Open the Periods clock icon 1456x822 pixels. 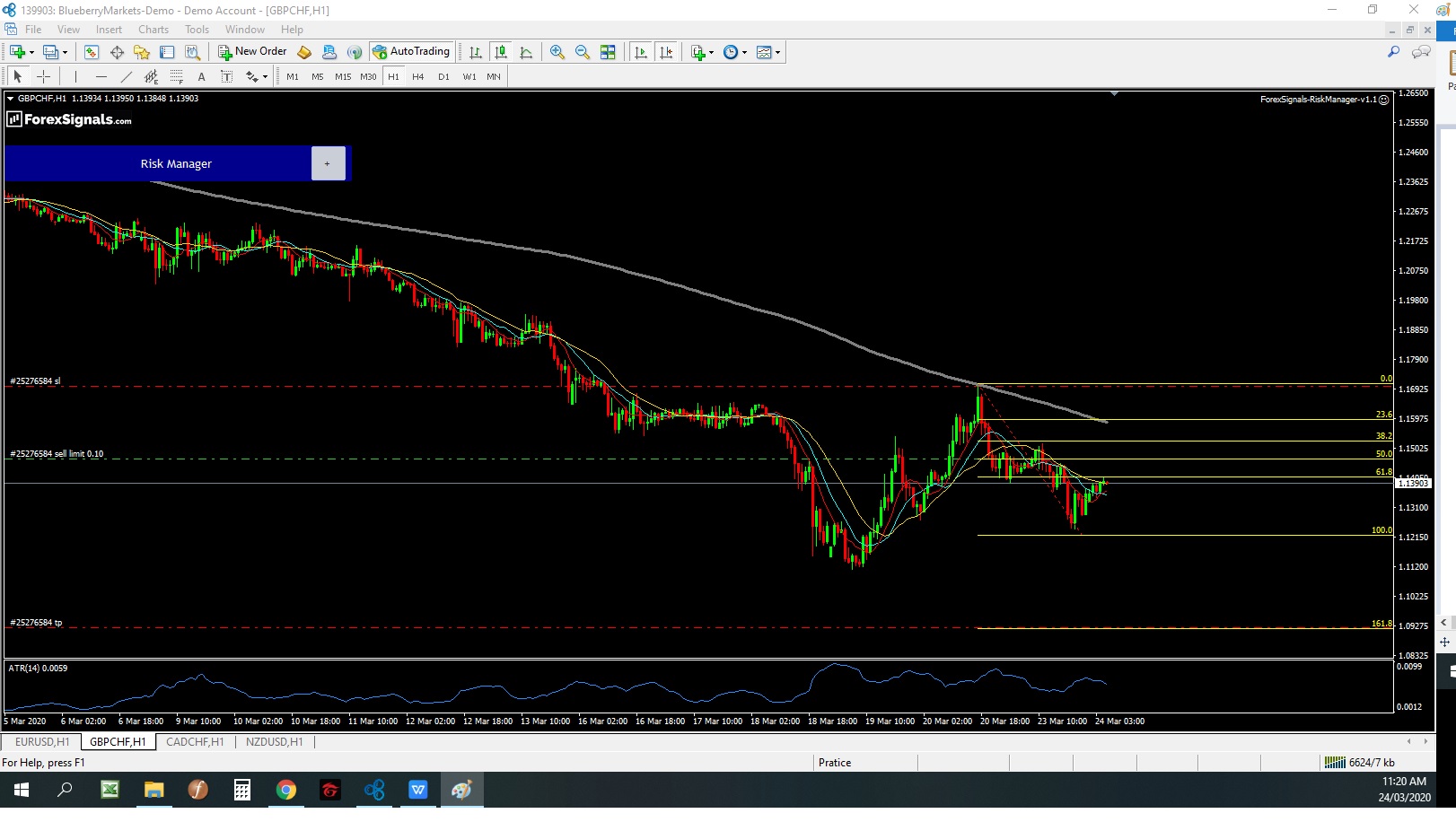pos(731,52)
